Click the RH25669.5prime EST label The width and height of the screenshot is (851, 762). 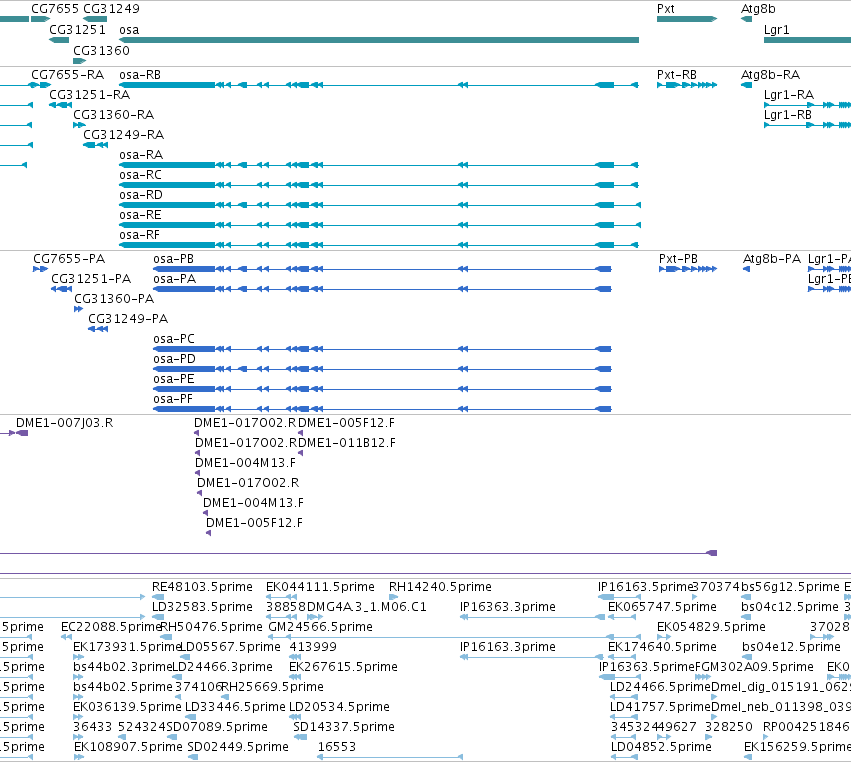[x=272, y=687]
